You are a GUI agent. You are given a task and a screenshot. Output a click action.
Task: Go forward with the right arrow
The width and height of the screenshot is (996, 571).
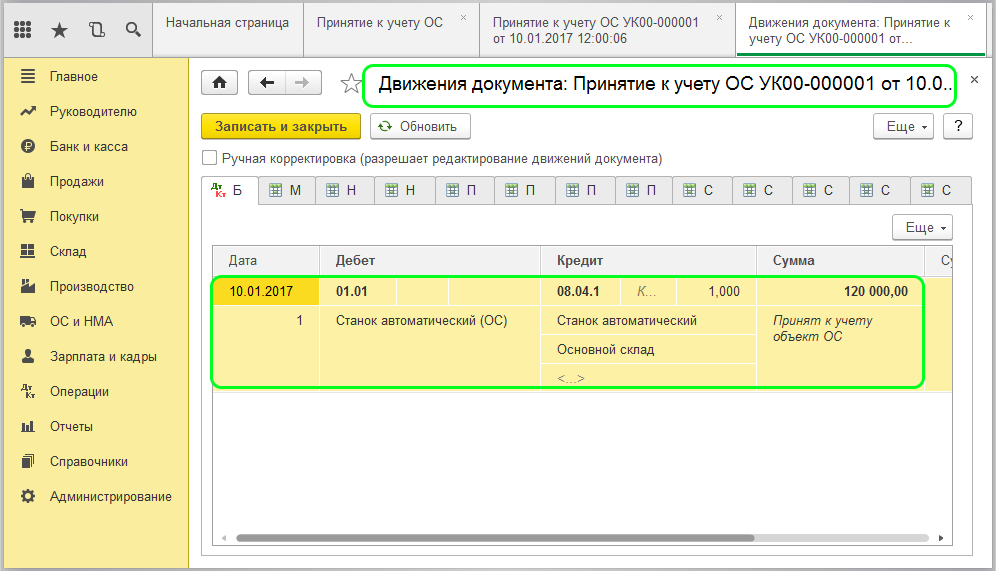pos(303,83)
